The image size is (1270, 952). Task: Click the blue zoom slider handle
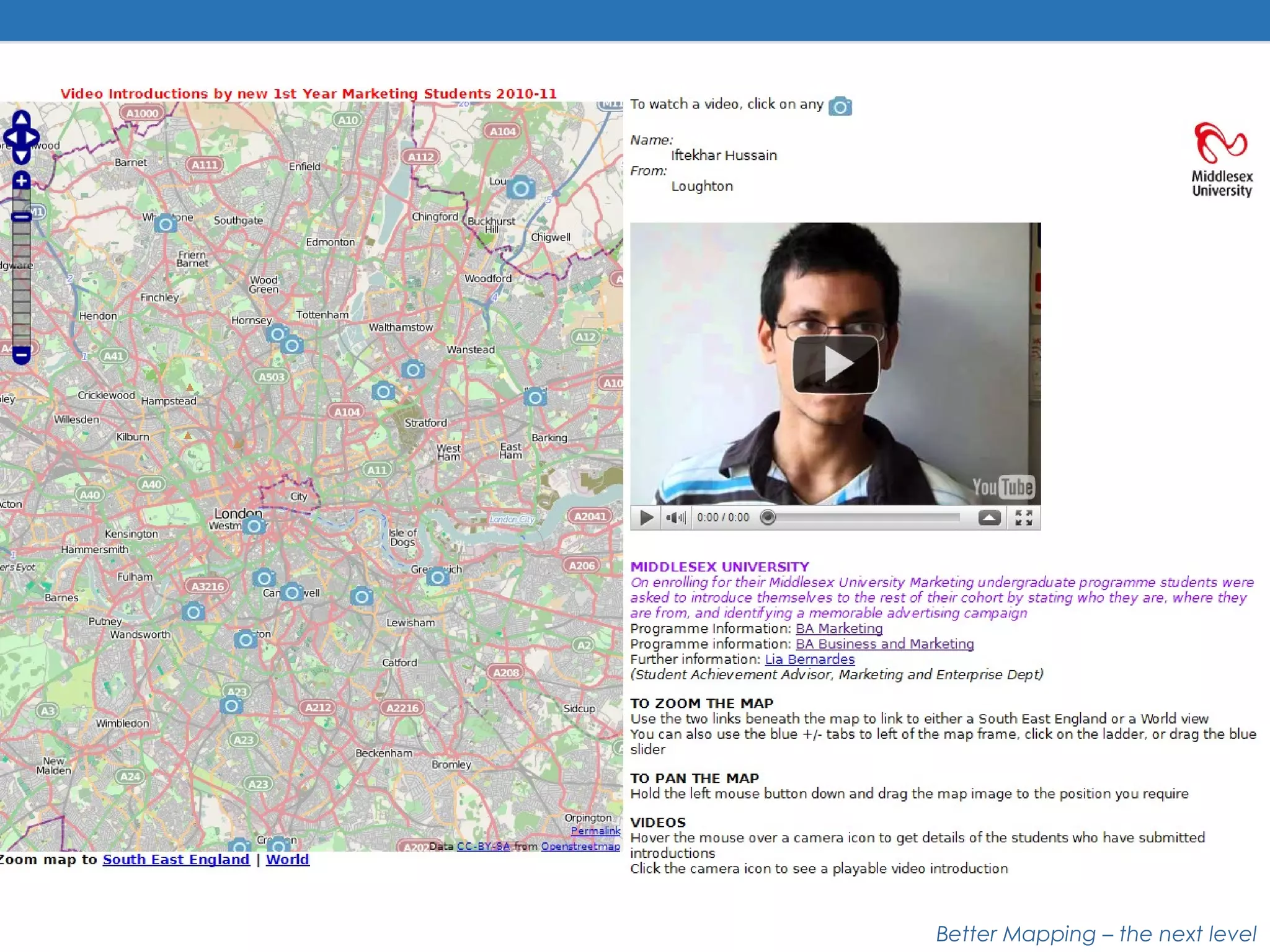[x=21, y=217]
